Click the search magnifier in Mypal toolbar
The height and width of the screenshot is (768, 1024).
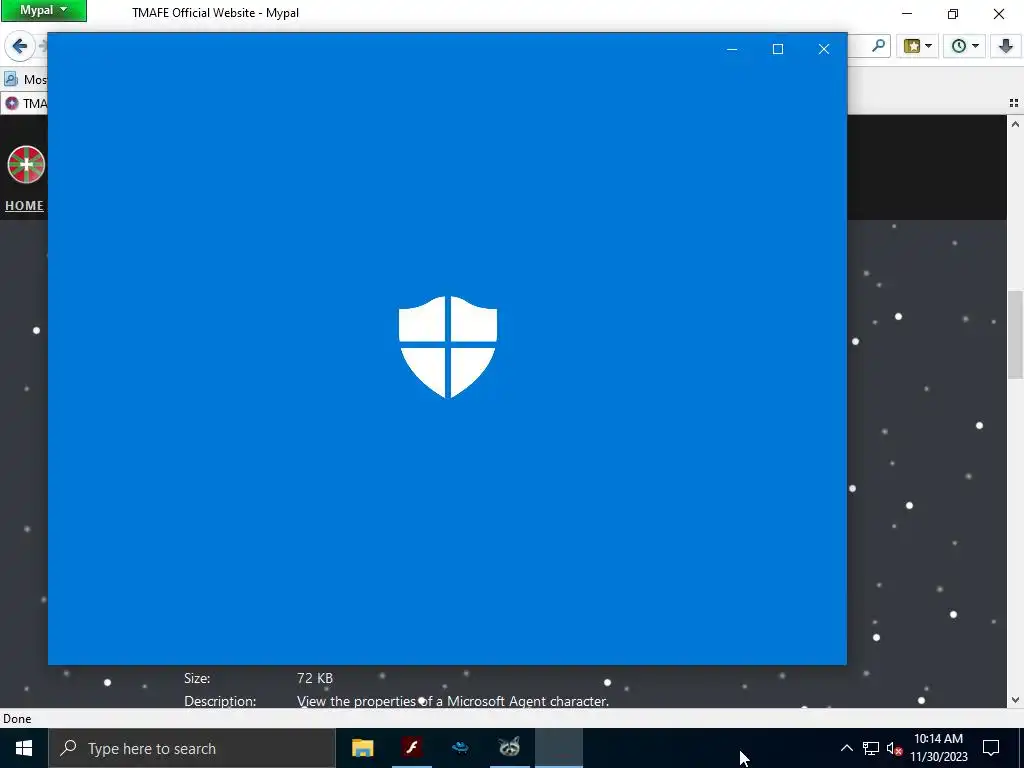[879, 46]
